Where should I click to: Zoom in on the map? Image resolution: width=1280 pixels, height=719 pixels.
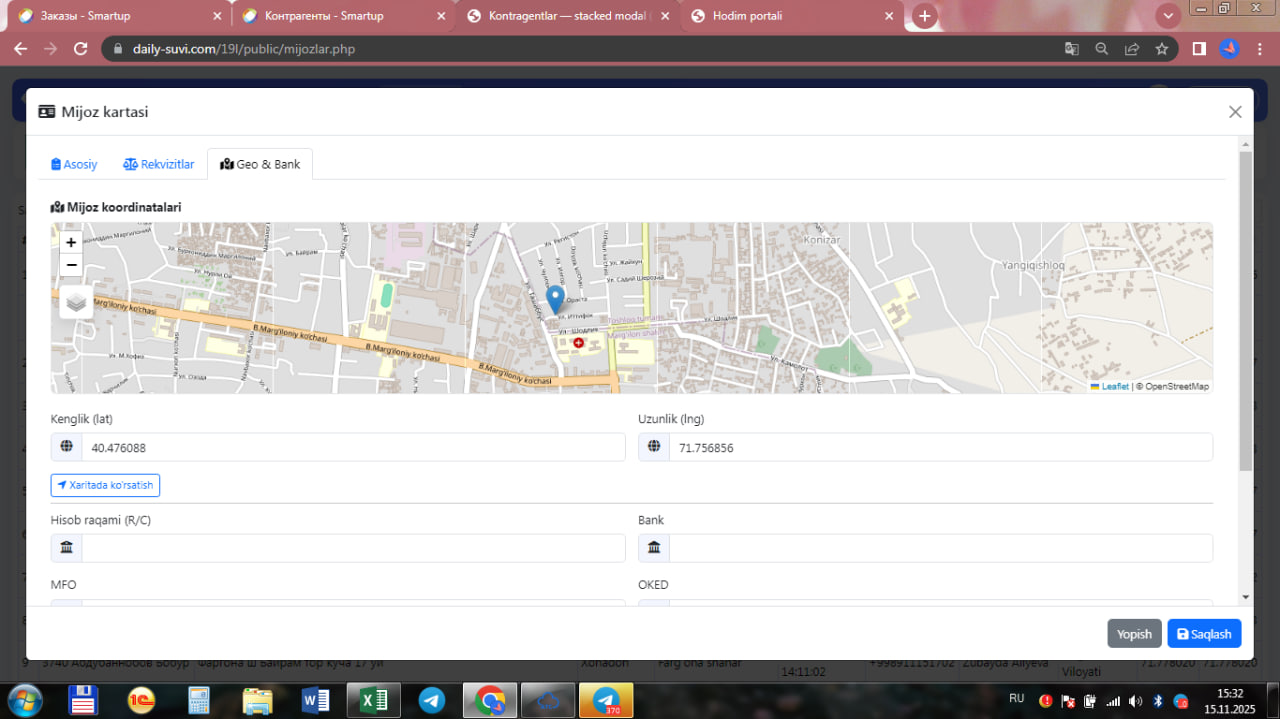click(x=71, y=242)
